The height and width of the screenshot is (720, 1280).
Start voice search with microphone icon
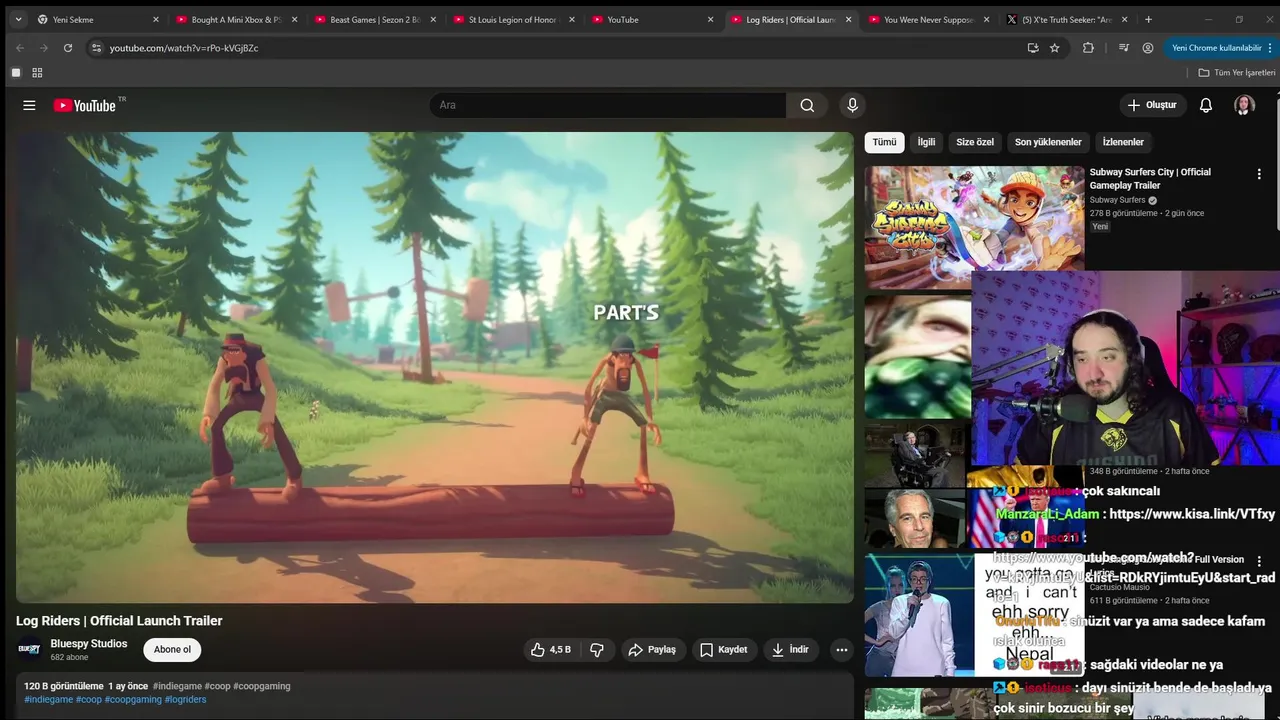point(852,105)
